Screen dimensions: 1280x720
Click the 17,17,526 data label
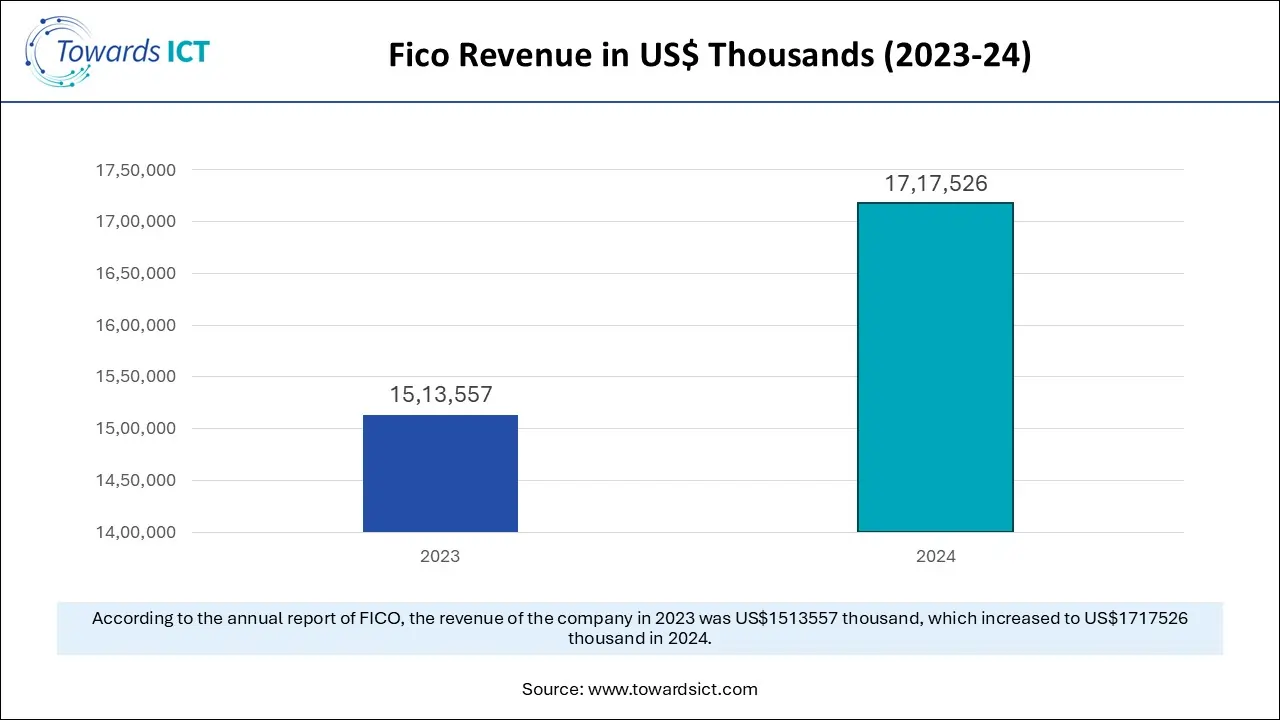click(x=936, y=183)
